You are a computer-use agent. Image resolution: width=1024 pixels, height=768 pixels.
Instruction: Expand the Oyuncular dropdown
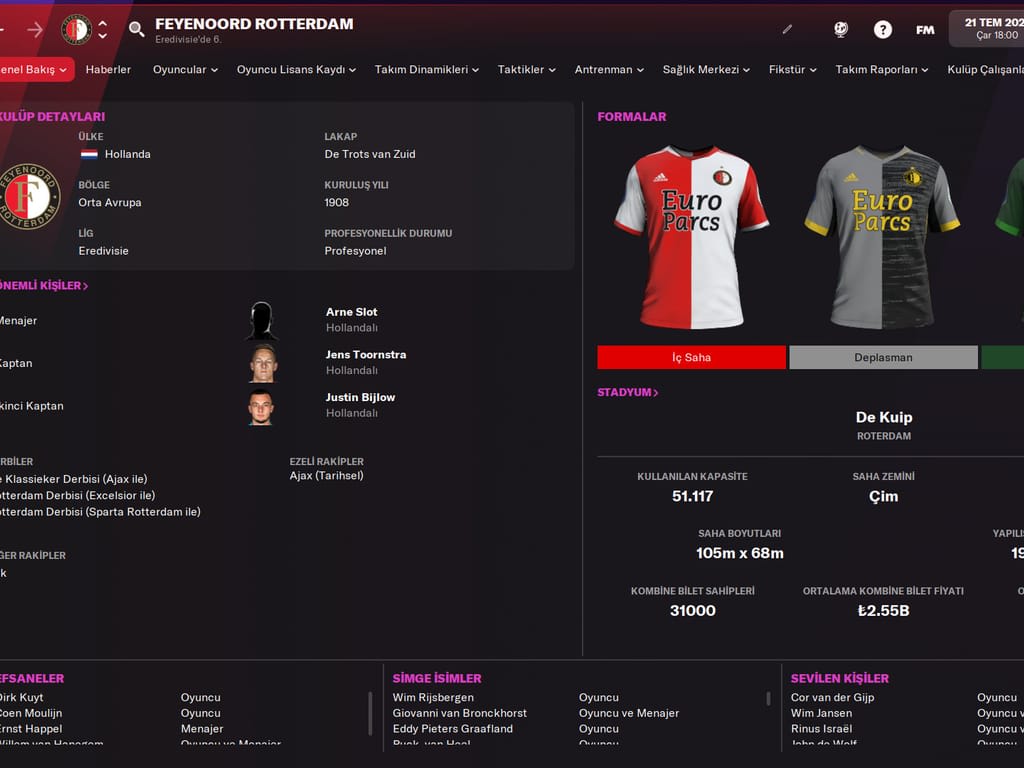pos(185,69)
